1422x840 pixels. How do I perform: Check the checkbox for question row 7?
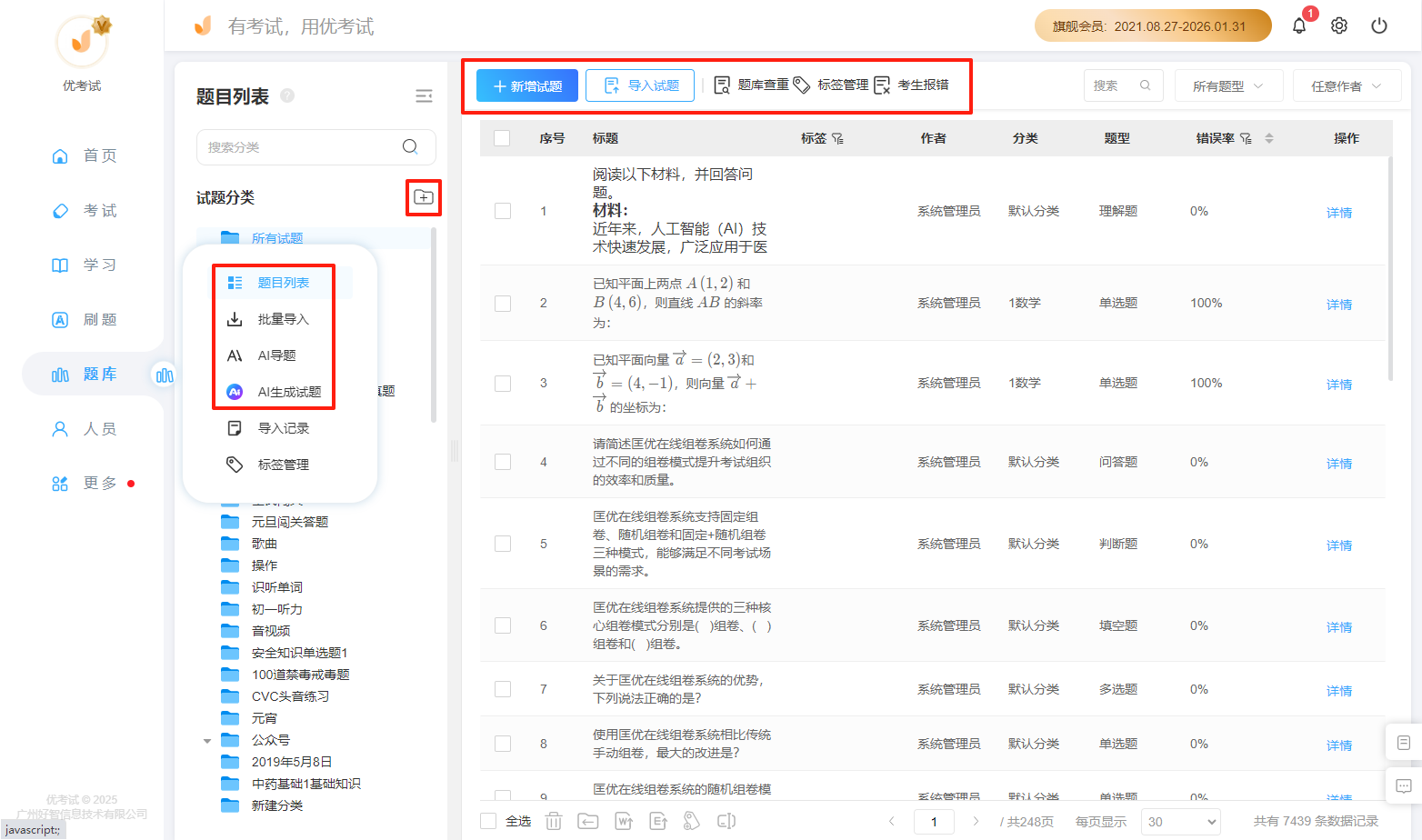[503, 689]
